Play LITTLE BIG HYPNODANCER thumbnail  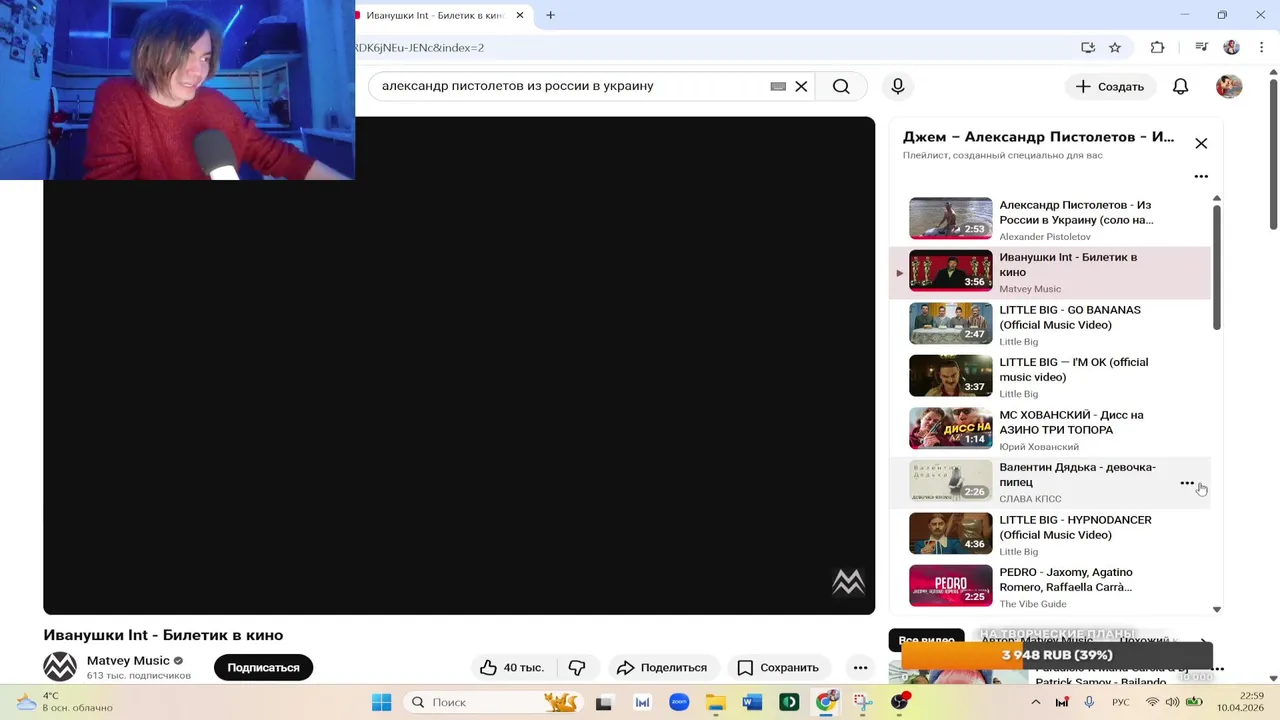pyautogui.click(x=950, y=533)
